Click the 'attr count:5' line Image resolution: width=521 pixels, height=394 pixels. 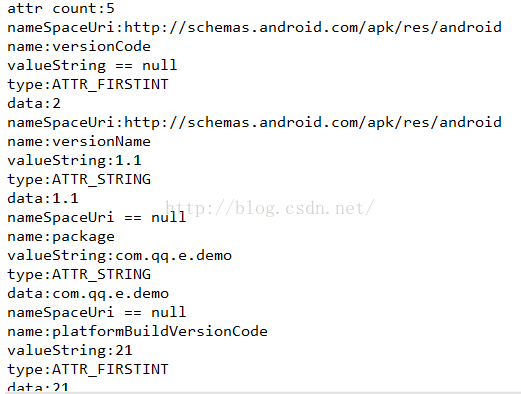(61, 8)
